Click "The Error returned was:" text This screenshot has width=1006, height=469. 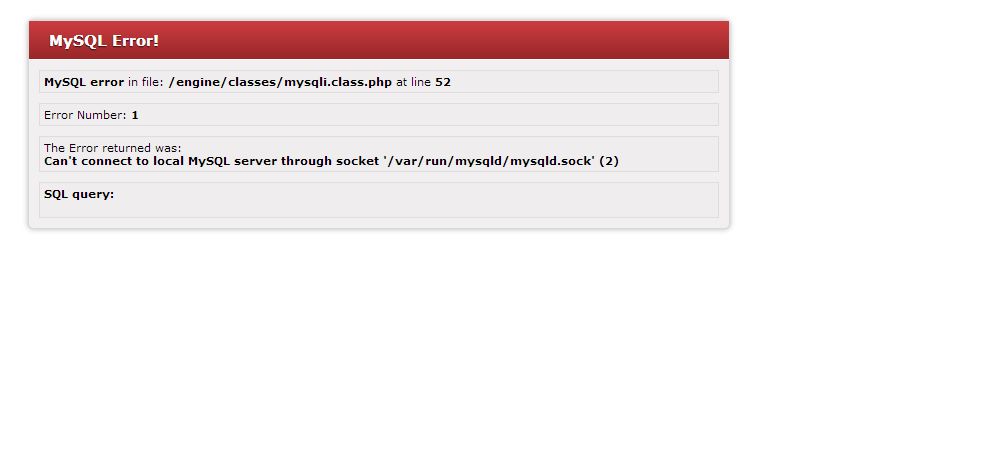[x=113, y=148]
